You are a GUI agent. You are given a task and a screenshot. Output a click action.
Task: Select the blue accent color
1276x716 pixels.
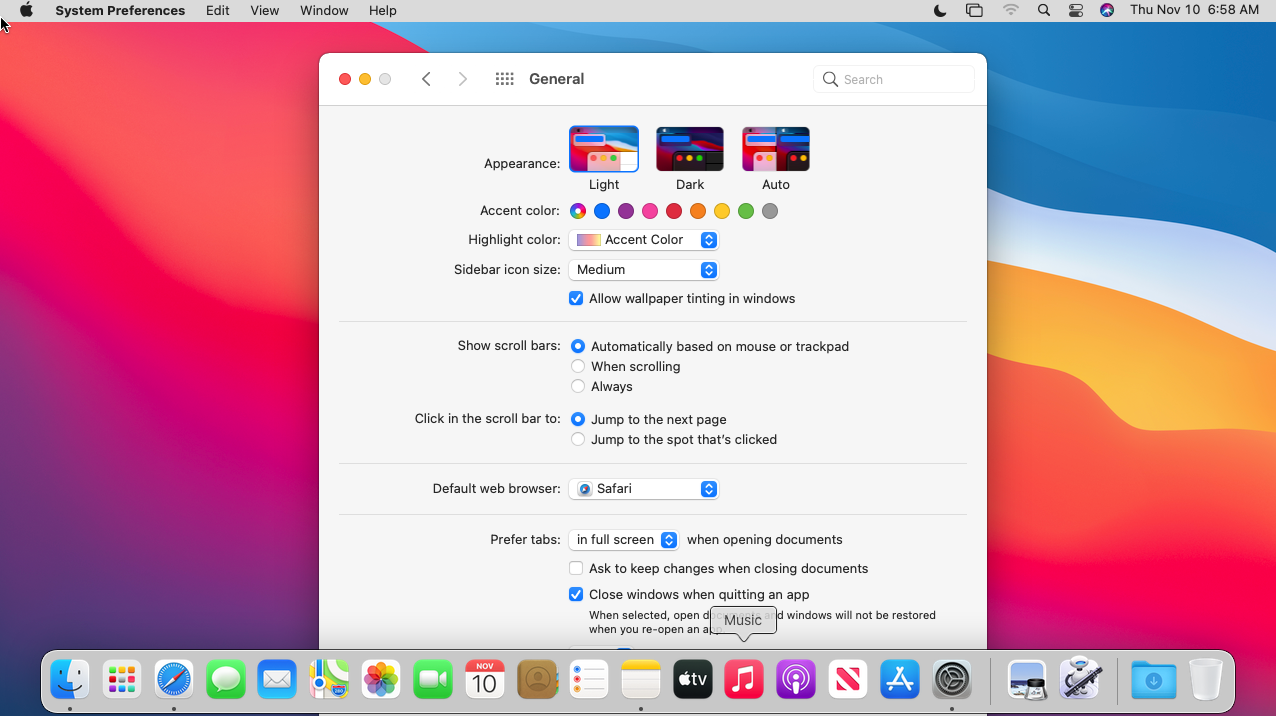(602, 211)
